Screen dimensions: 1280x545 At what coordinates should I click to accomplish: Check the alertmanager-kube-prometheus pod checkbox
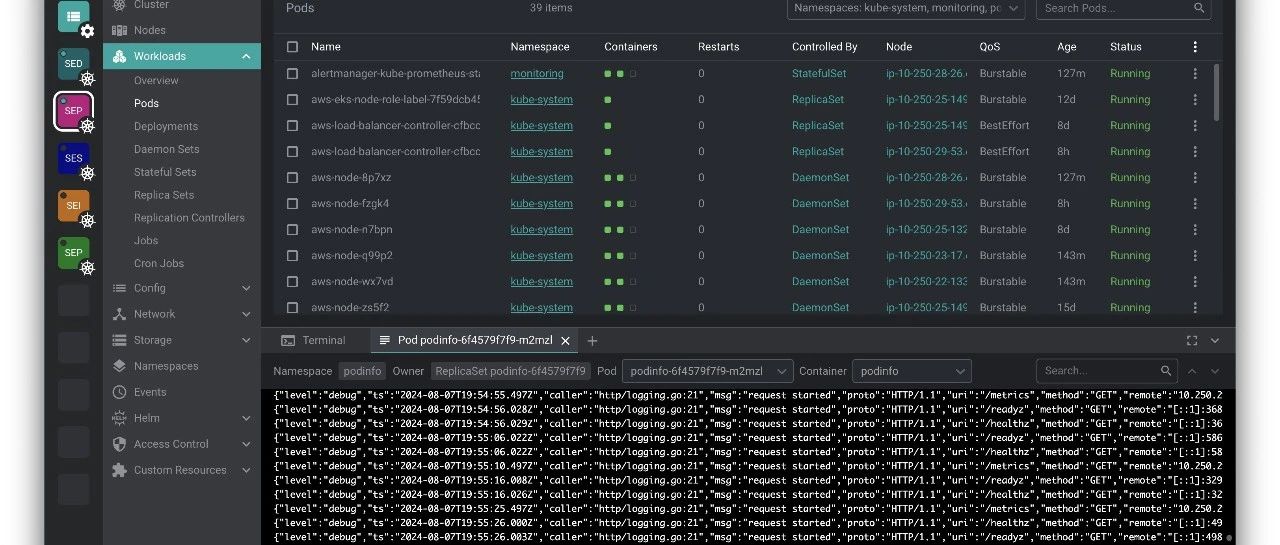coord(292,74)
